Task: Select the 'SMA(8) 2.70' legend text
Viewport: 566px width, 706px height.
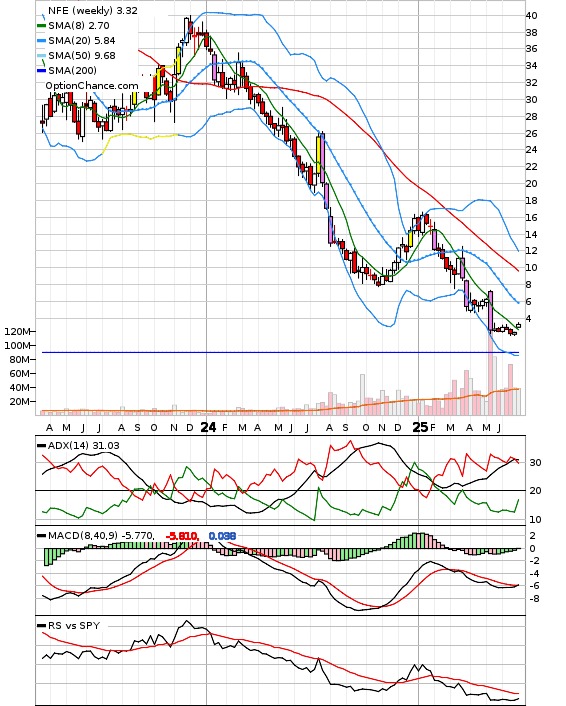Action: pos(79,26)
